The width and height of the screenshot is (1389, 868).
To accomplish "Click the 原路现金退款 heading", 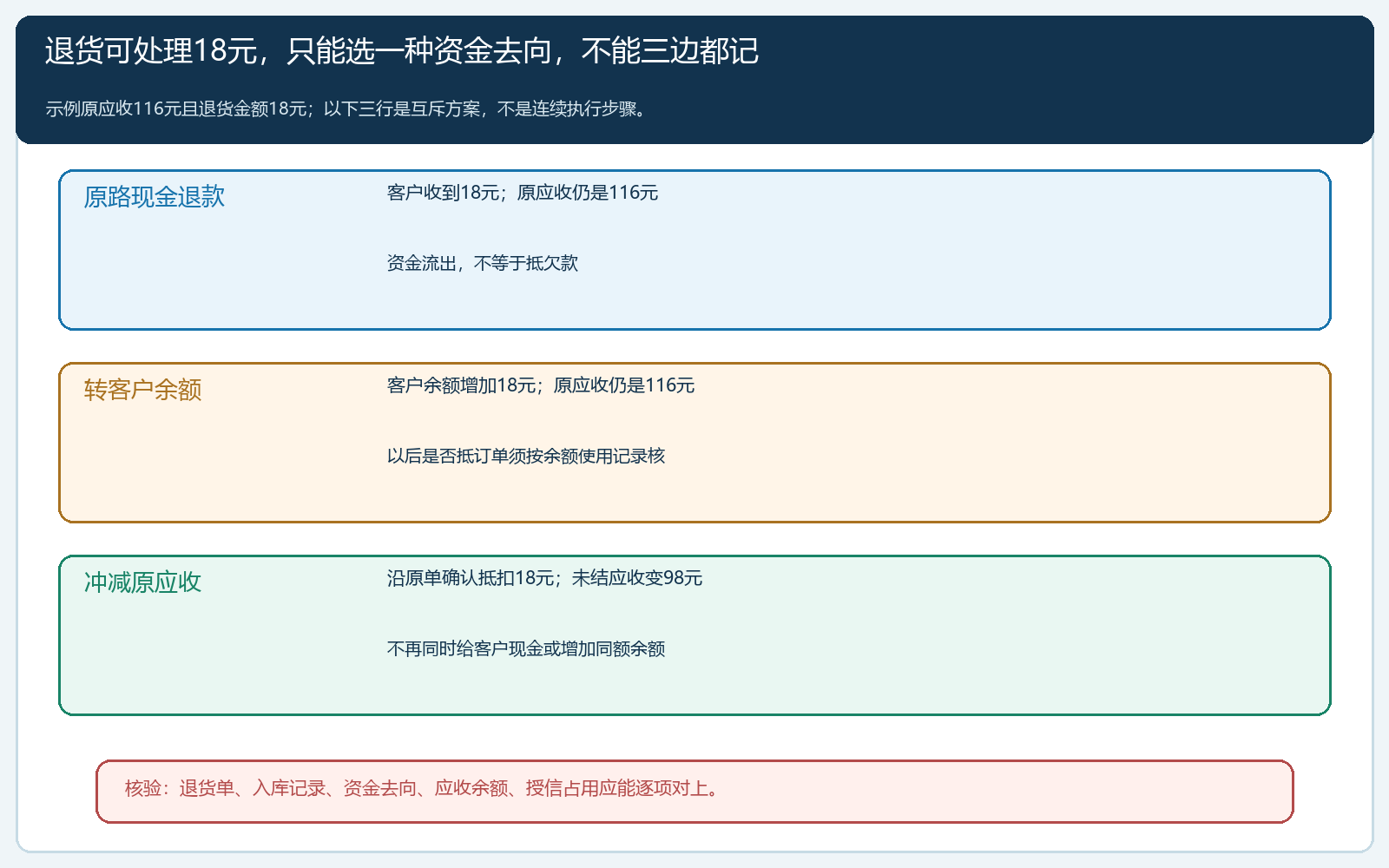I will [155, 197].
